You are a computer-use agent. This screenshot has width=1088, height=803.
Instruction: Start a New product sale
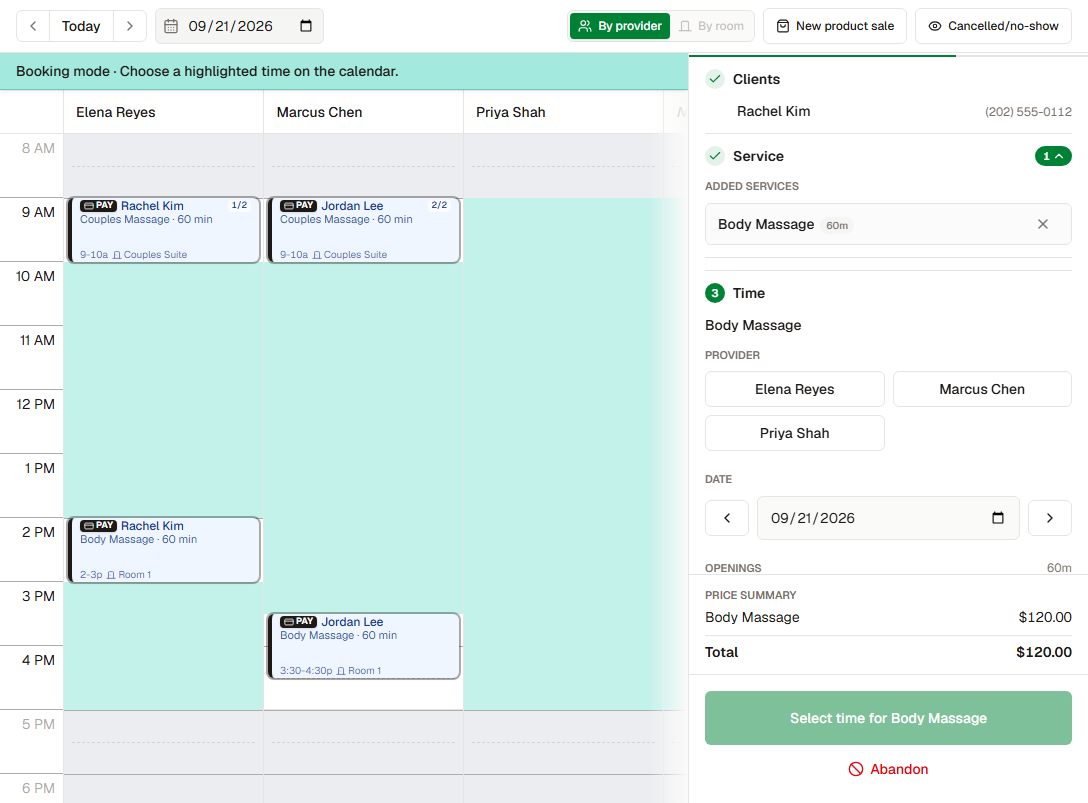[x=835, y=26]
